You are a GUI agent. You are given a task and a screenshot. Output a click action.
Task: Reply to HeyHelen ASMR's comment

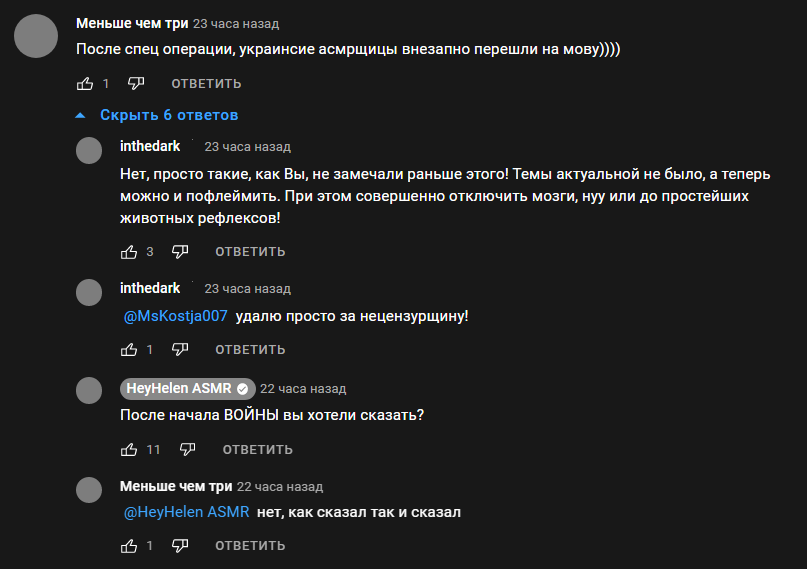[257, 450]
